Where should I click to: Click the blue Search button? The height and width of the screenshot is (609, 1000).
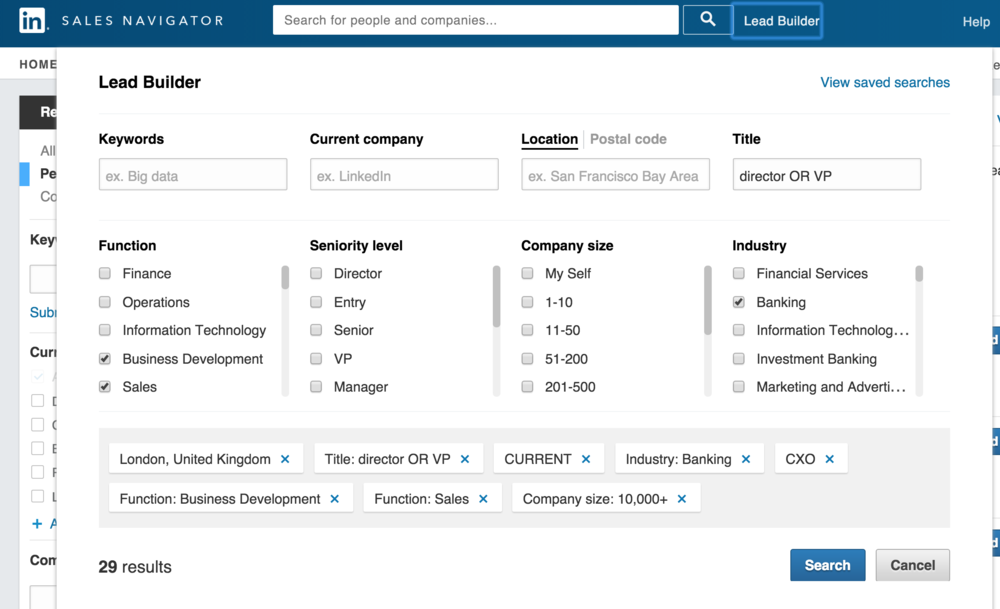tap(827, 565)
